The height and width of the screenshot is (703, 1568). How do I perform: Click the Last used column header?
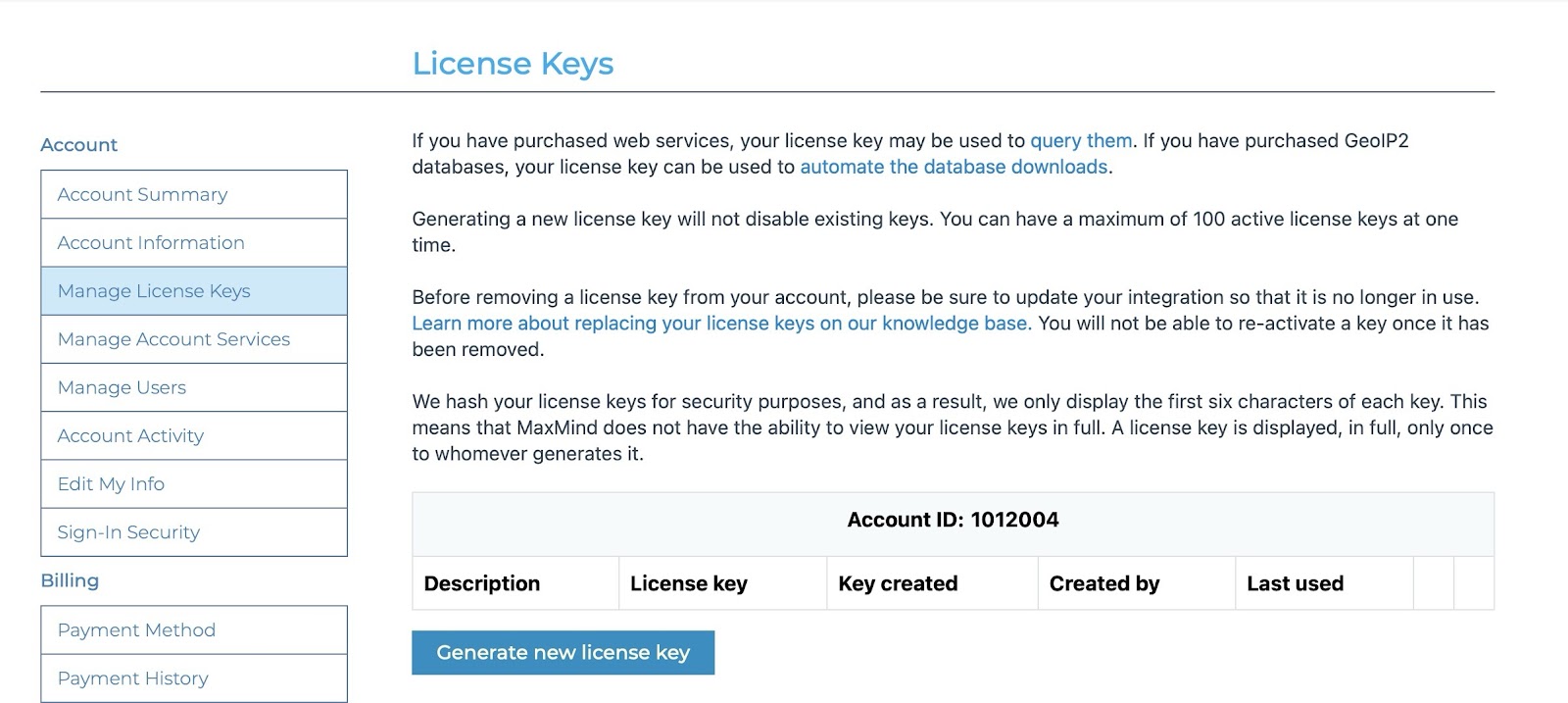tap(1295, 583)
